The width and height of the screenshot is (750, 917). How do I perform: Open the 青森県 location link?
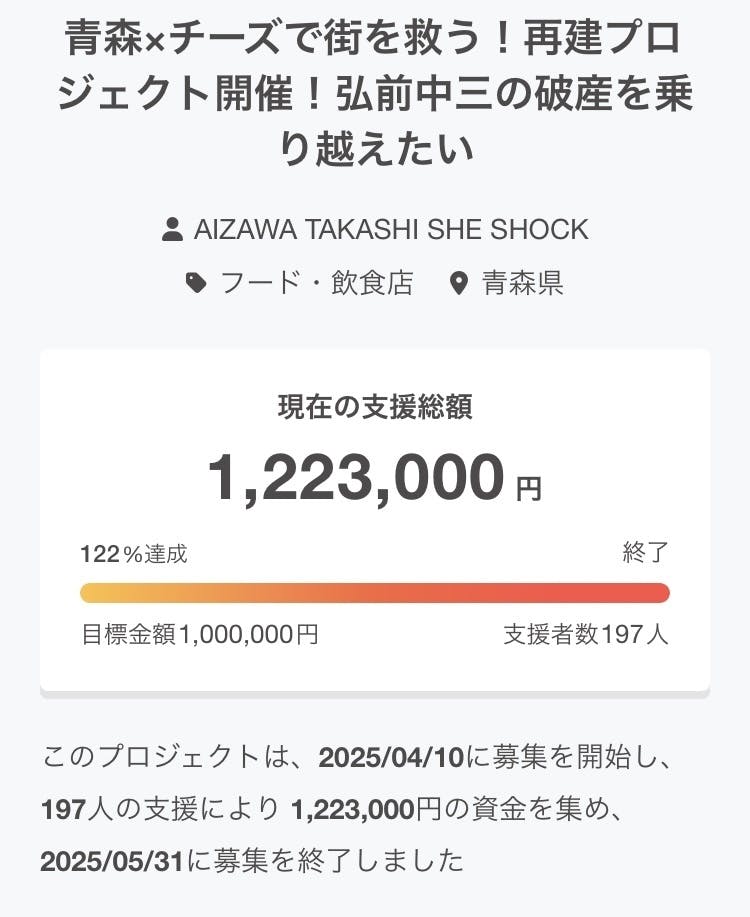click(x=522, y=283)
